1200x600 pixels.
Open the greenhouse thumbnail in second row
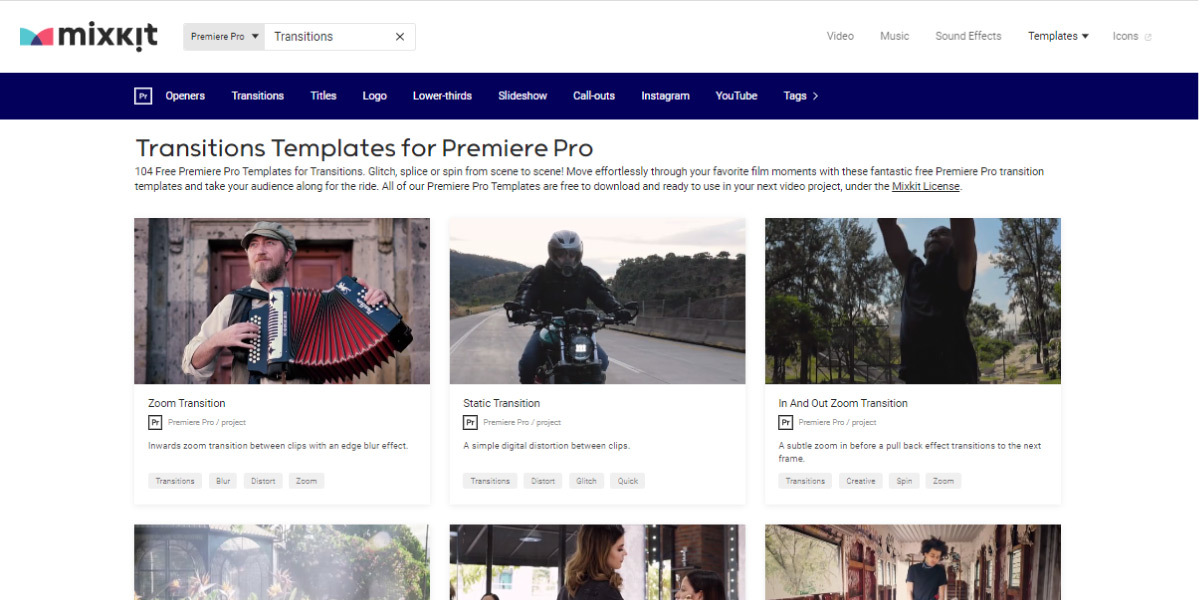tap(282, 562)
